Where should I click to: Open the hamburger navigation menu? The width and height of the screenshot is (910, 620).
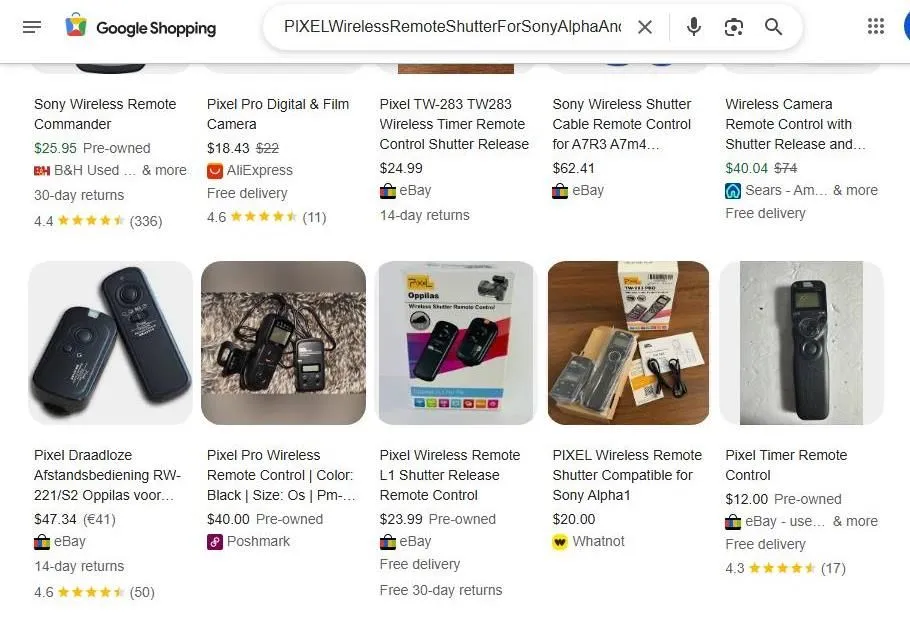[x=32, y=27]
